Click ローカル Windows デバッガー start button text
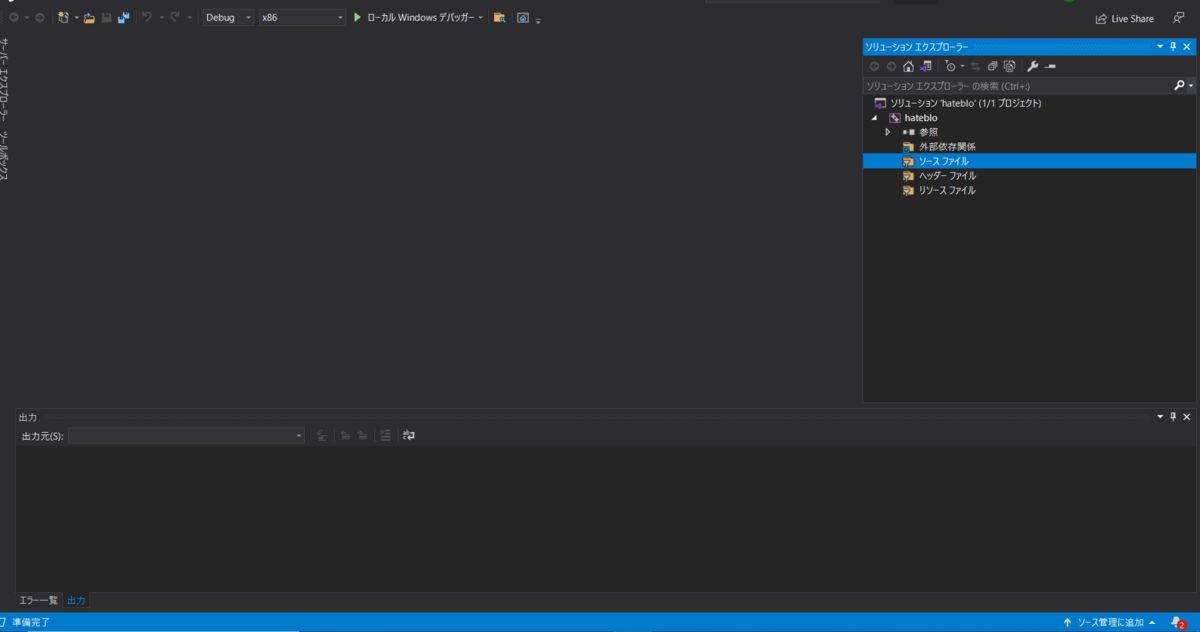This screenshot has width=1200, height=632. tap(420, 18)
